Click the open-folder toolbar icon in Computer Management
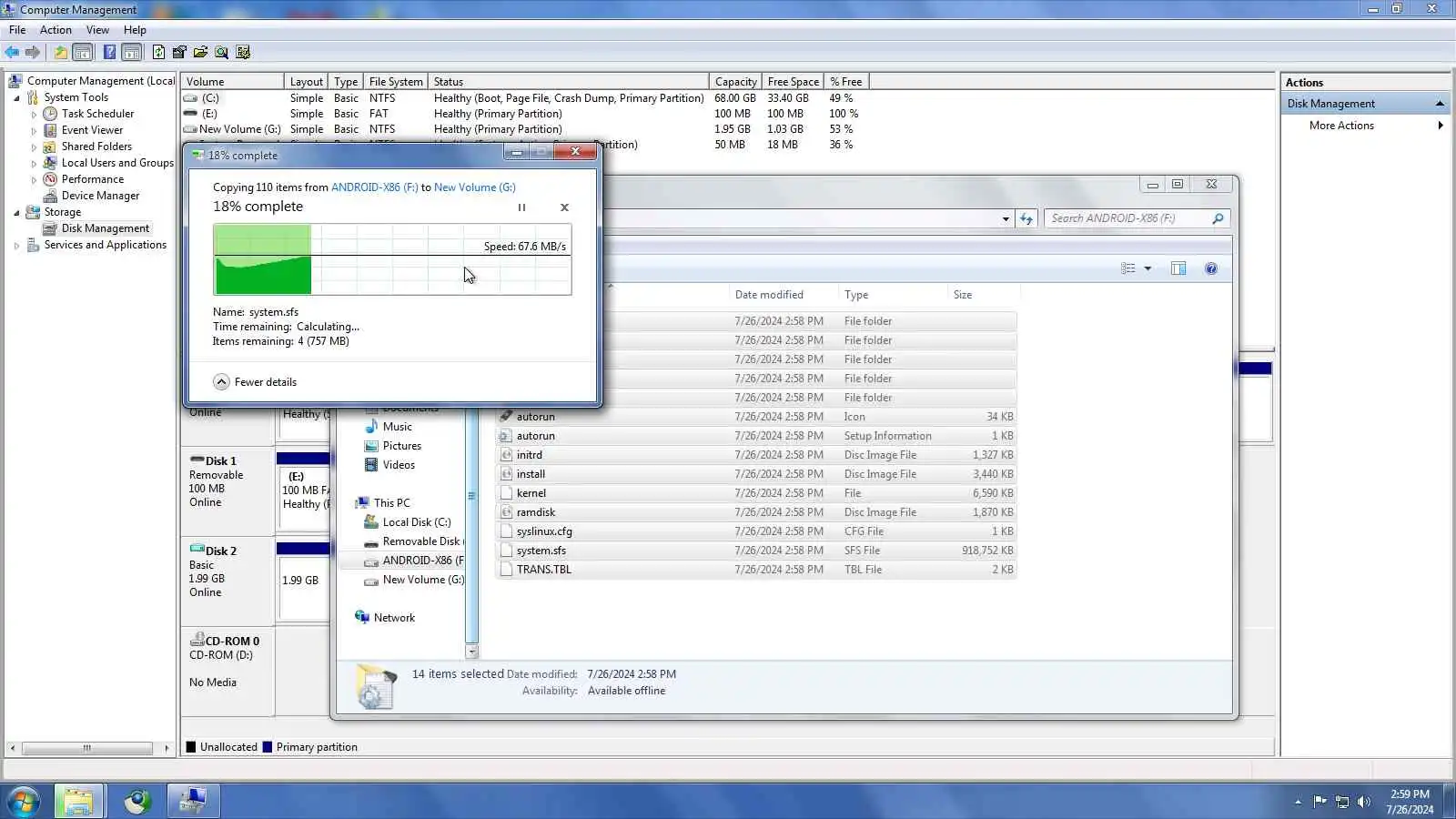Image resolution: width=1456 pixels, height=819 pixels. pyautogui.click(x=200, y=52)
